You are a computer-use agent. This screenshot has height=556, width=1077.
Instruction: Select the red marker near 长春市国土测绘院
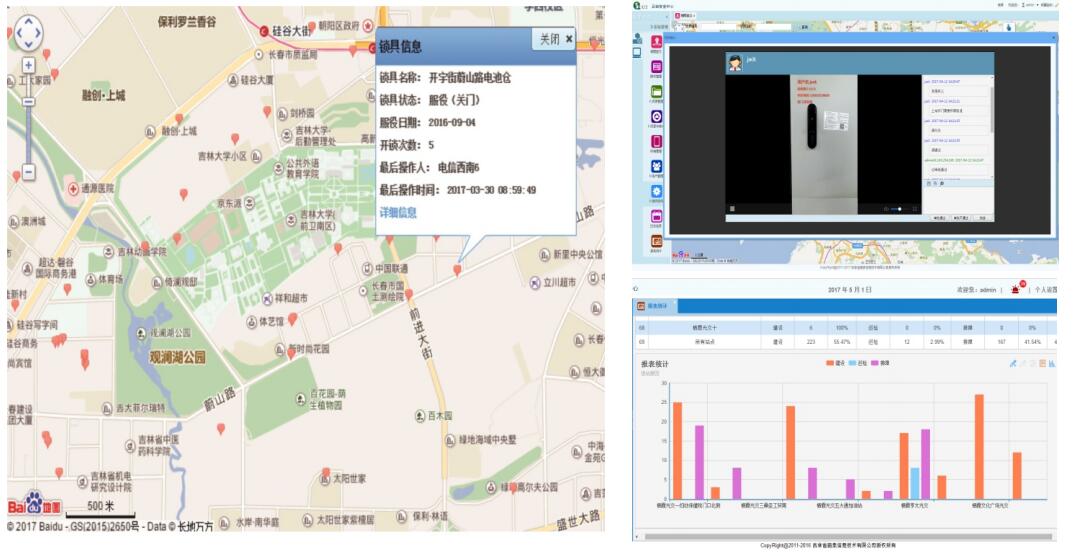tap(409, 295)
